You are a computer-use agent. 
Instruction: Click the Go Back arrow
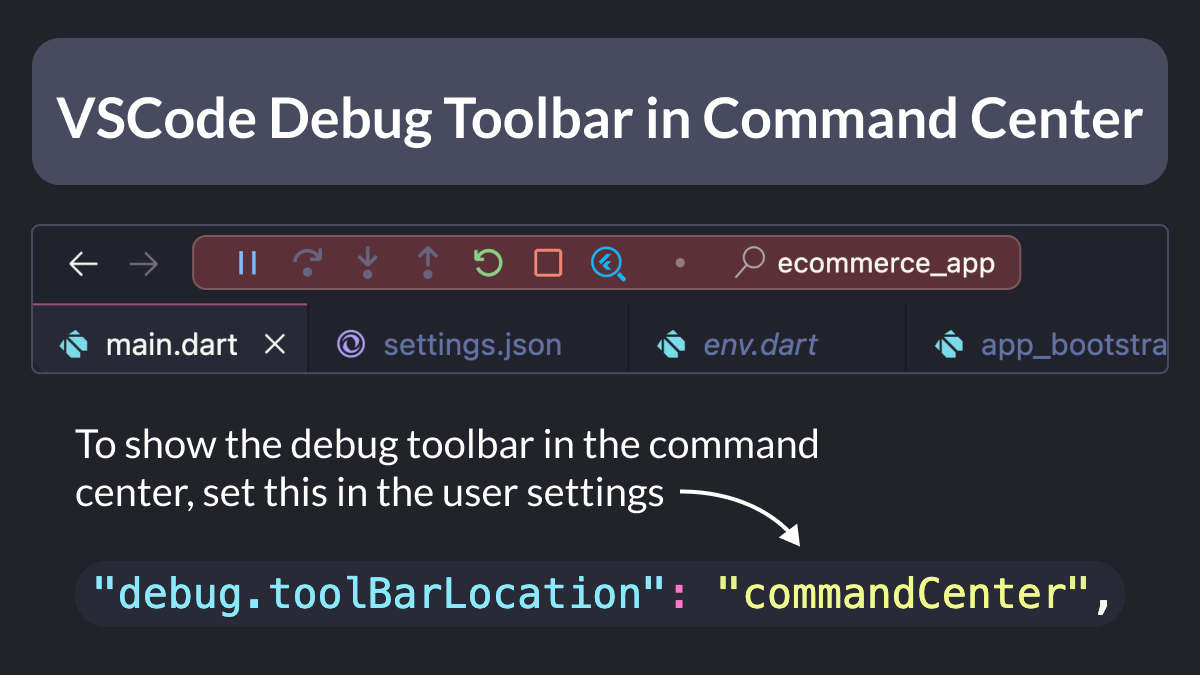(x=83, y=264)
